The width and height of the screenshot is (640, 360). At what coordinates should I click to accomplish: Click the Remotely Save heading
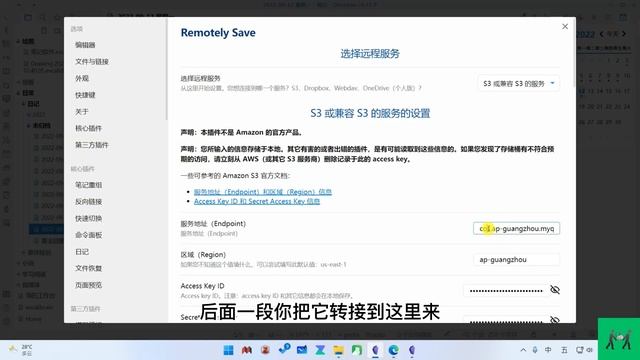[218, 33]
